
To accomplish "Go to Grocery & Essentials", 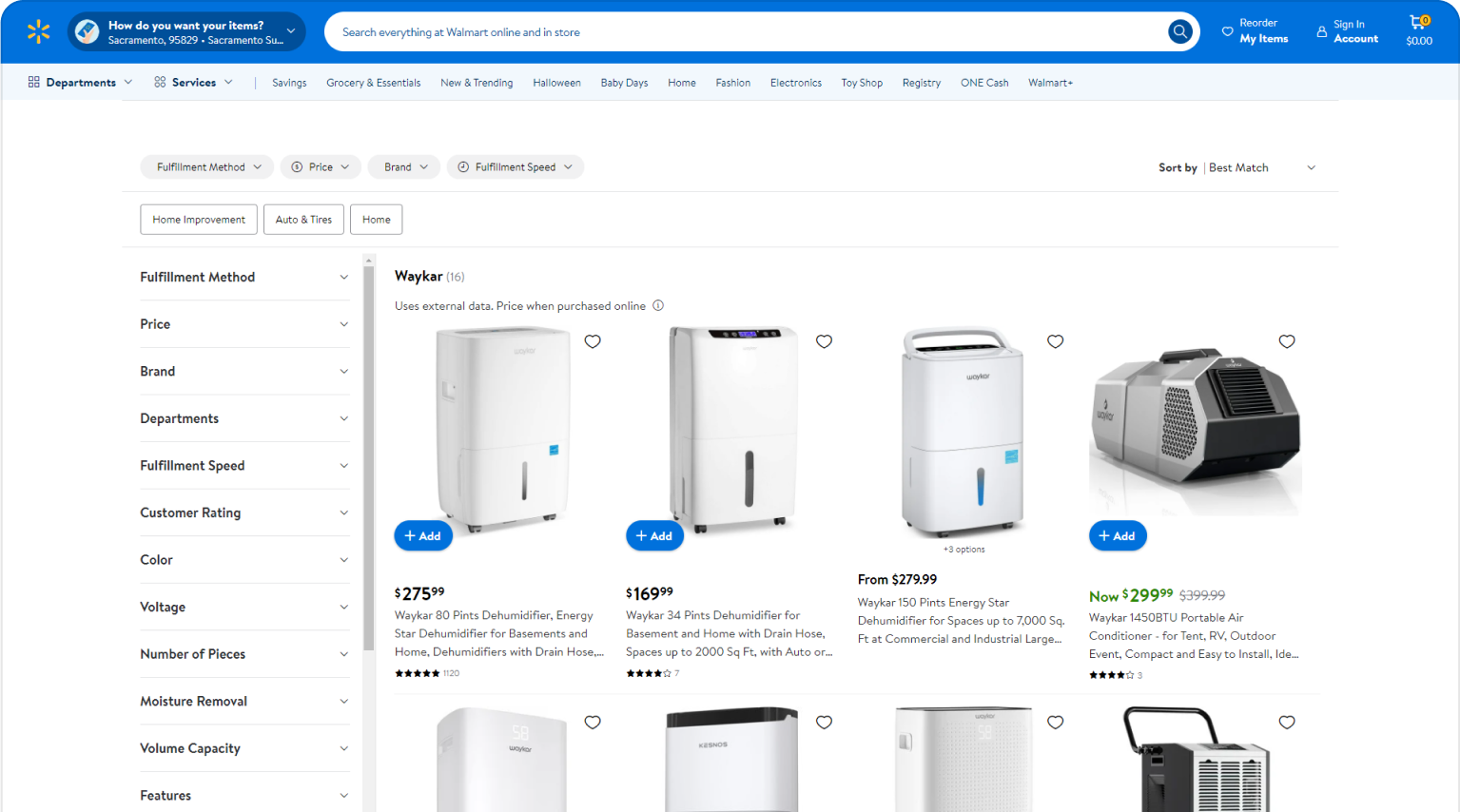I will coord(373,83).
